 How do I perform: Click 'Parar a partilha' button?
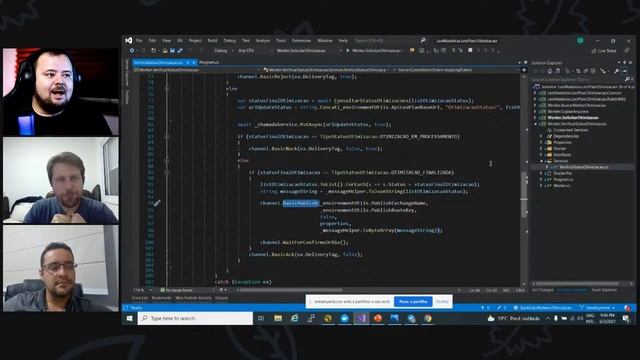[413, 302]
